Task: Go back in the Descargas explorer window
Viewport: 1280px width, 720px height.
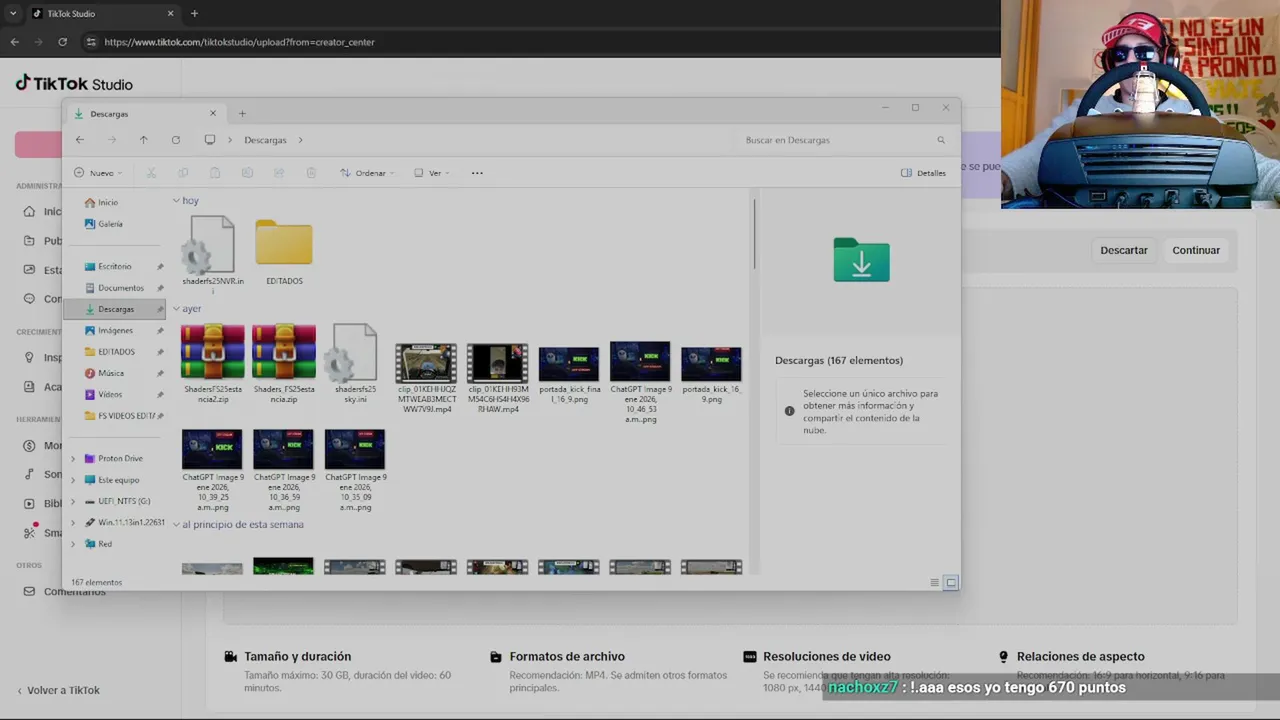Action: (80, 140)
